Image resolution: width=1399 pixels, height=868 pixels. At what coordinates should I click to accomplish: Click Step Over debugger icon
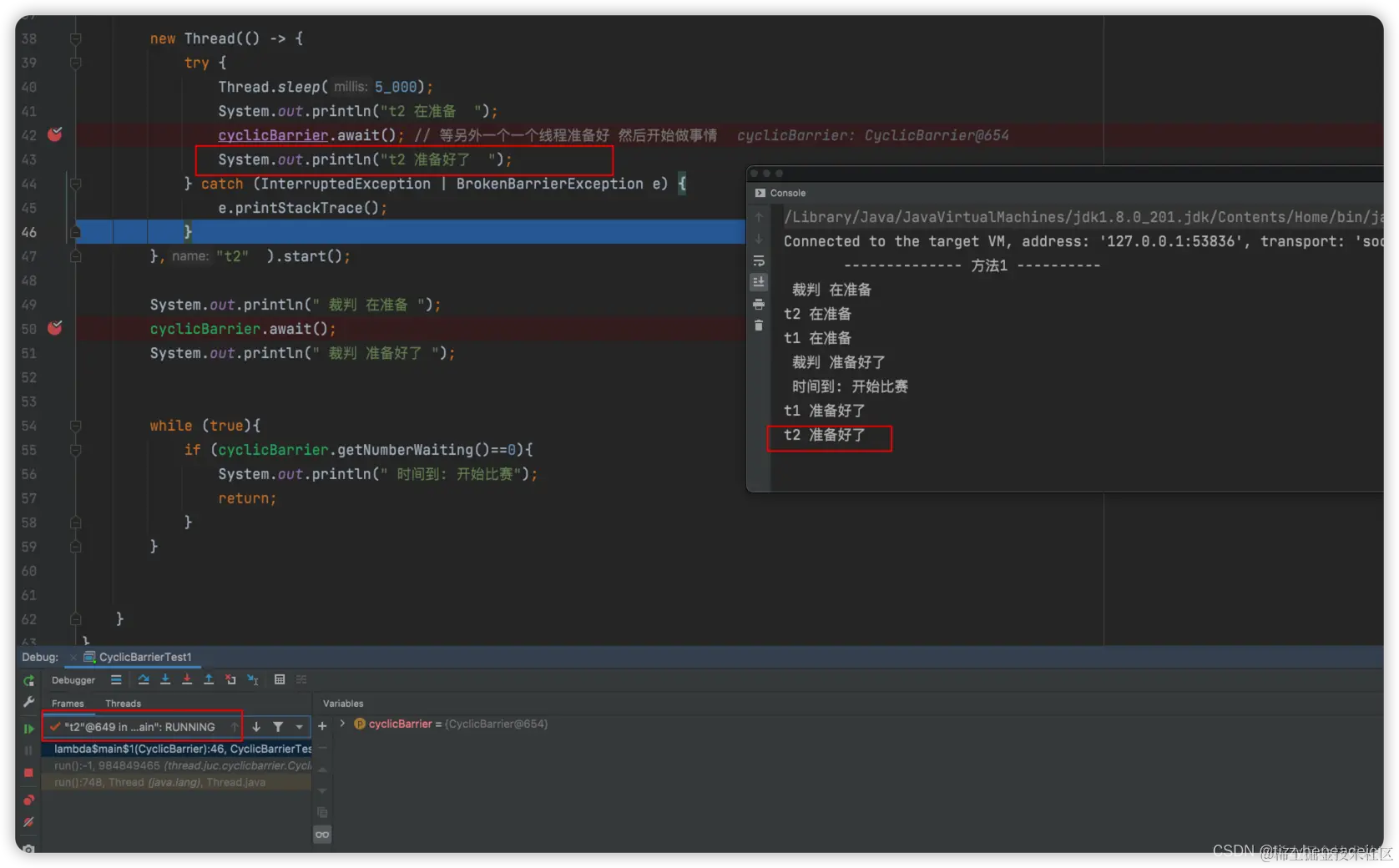[144, 679]
